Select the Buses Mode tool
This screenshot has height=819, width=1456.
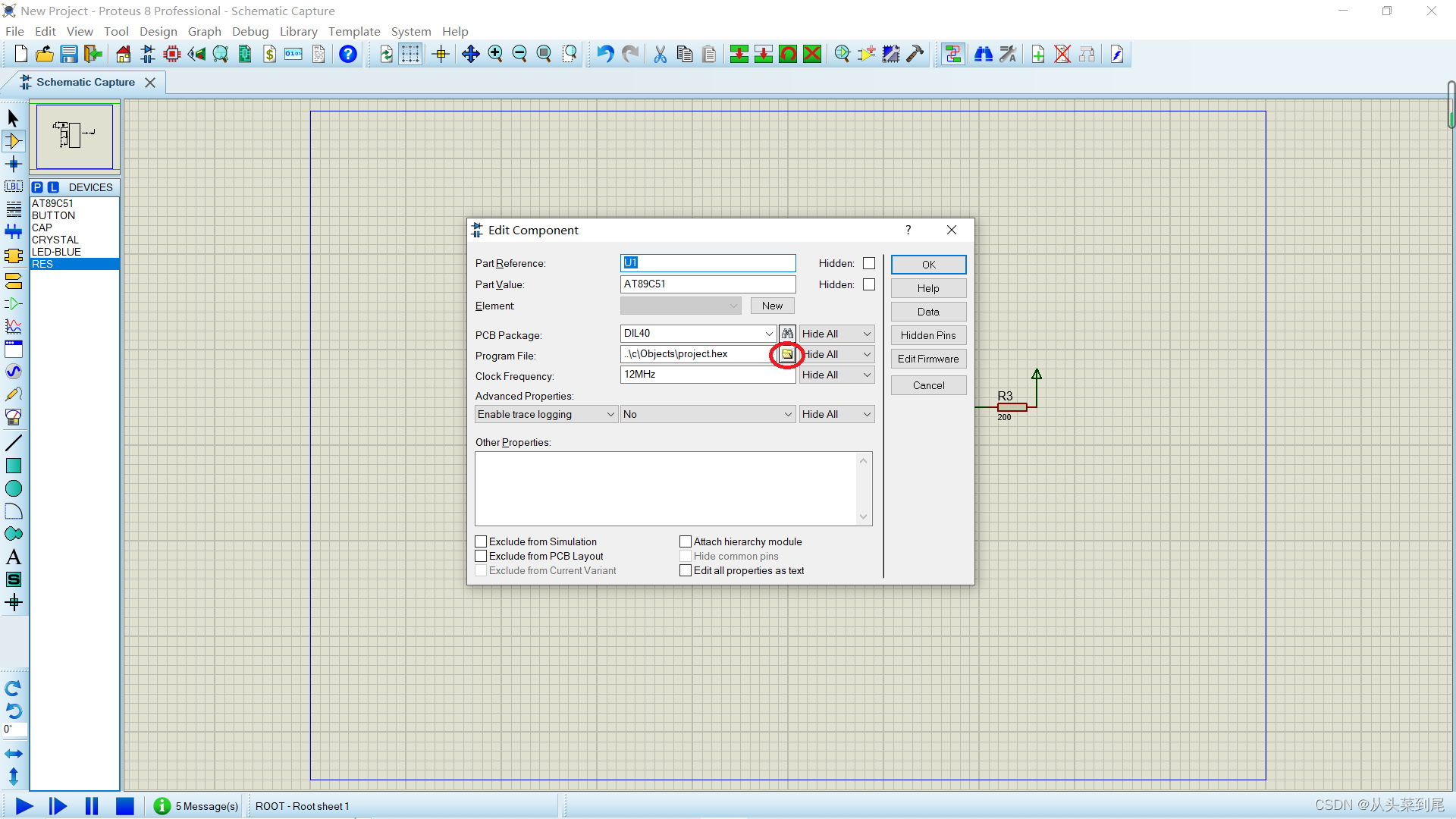pos(14,232)
